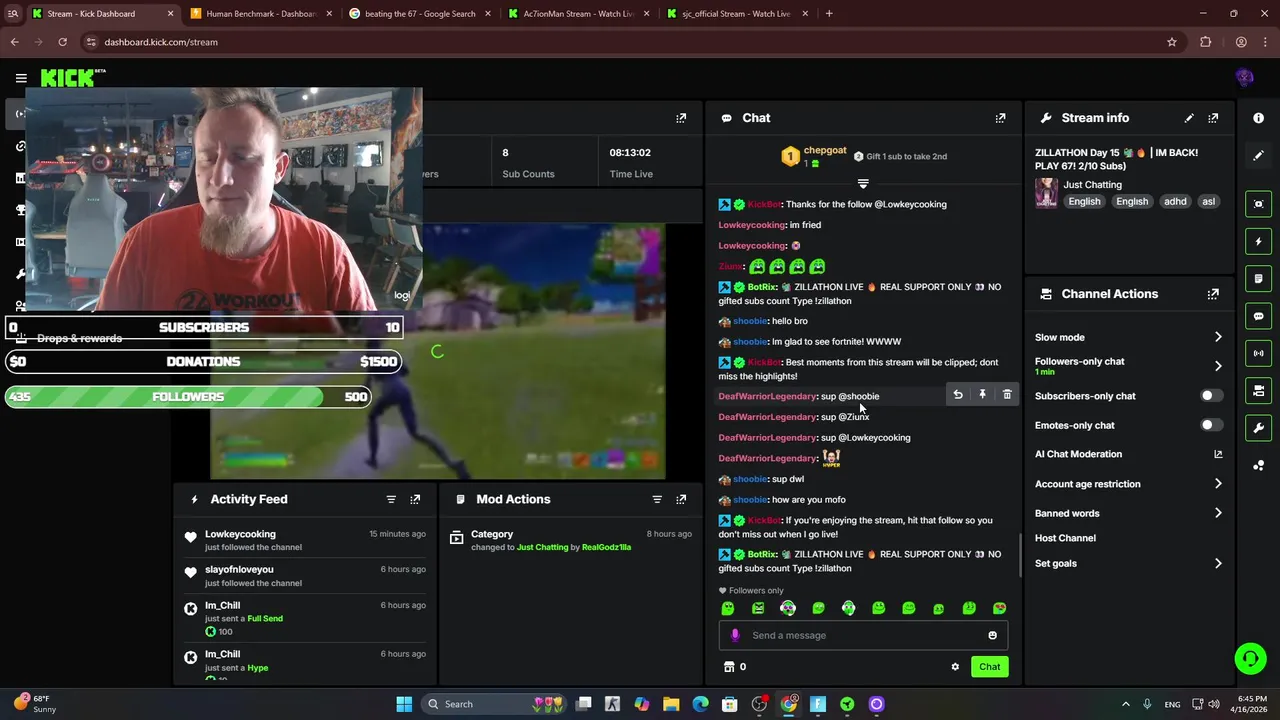This screenshot has height=720, width=1280.
Task: Toggle Subscribers-only chat switch
Action: click(1211, 396)
